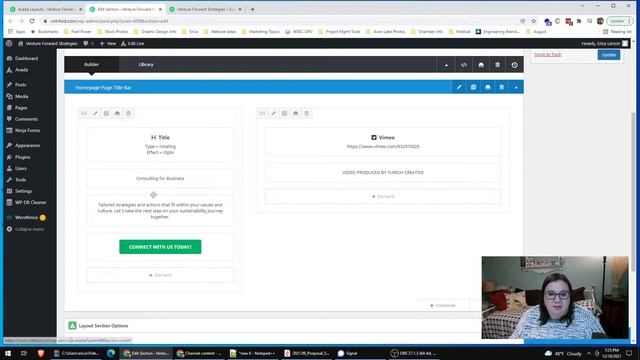Open Wordfence in admin sidebar
The image size is (640, 360).
pyautogui.click(x=26, y=218)
